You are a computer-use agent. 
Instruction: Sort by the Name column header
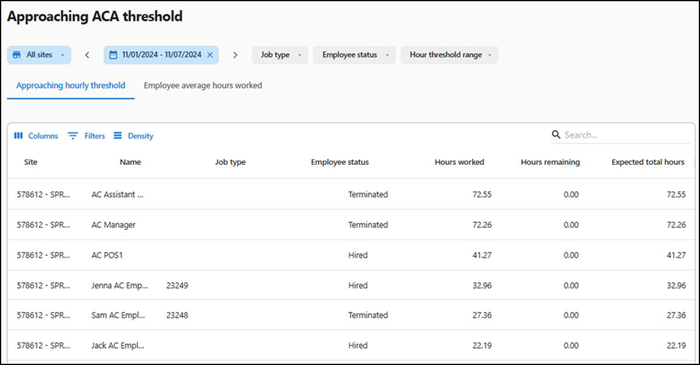[x=130, y=162]
